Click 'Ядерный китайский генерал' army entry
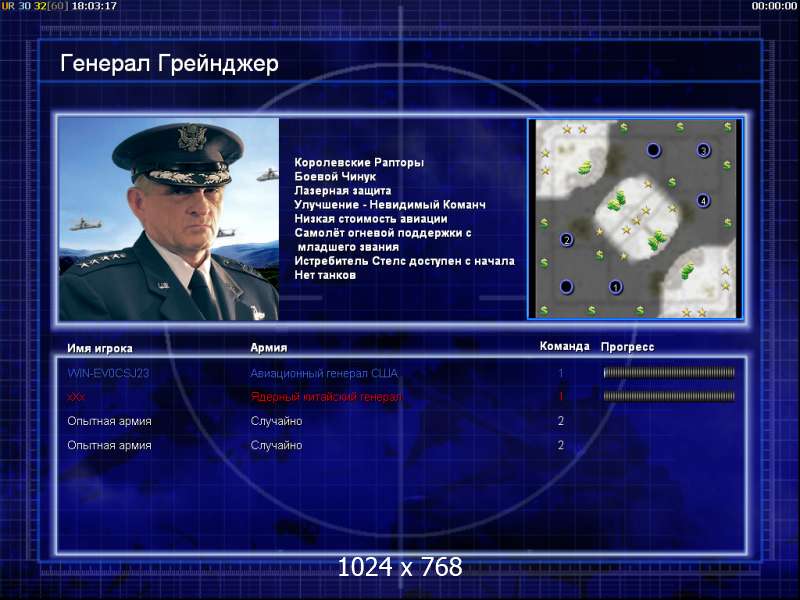The width and height of the screenshot is (800, 600). [x=327, y=397]
